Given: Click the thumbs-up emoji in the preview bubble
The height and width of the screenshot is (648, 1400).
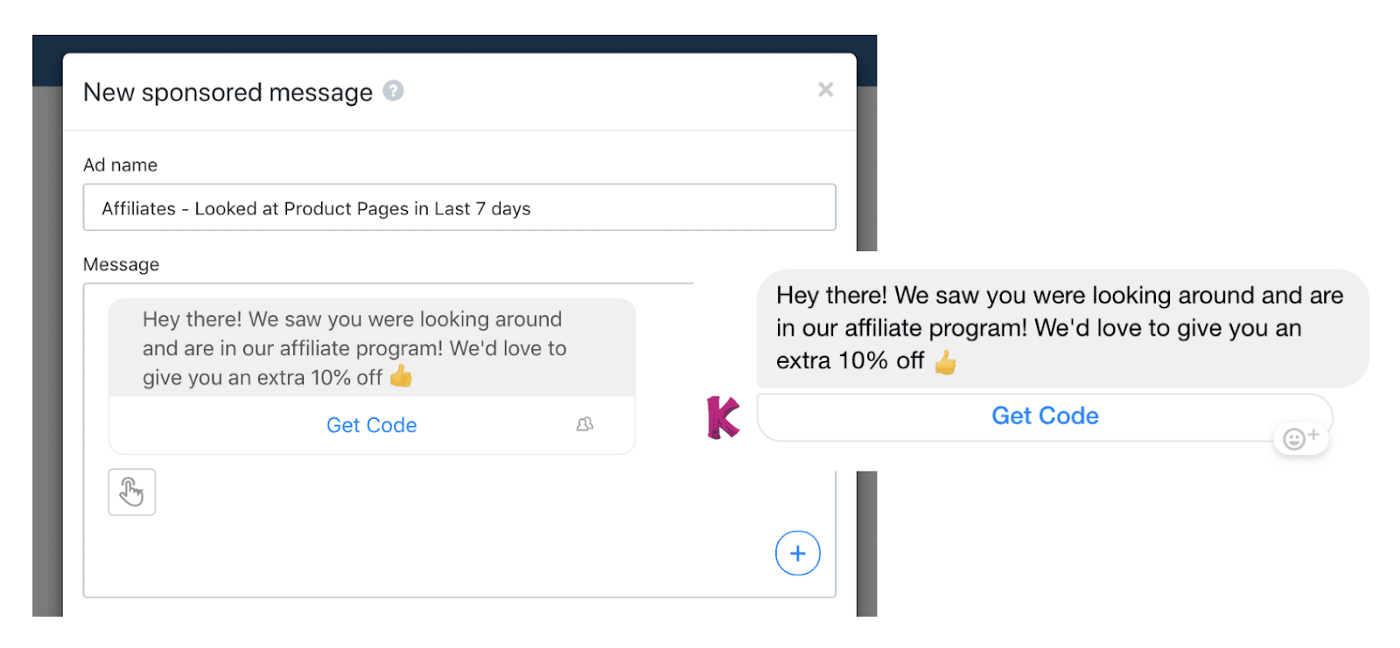Looking at the screenshot, I should 945,362.
